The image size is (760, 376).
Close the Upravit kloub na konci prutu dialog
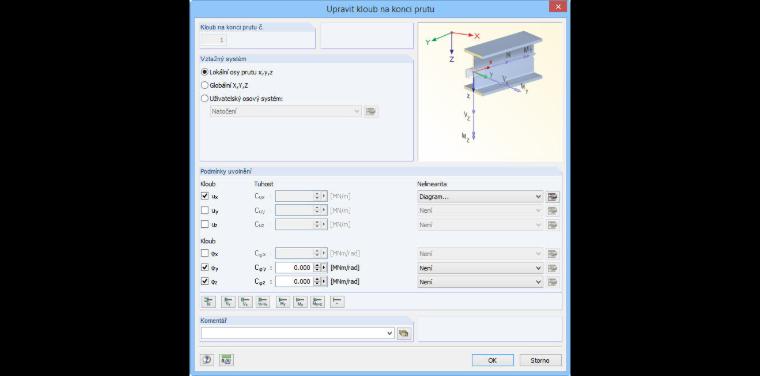(558, 6)
